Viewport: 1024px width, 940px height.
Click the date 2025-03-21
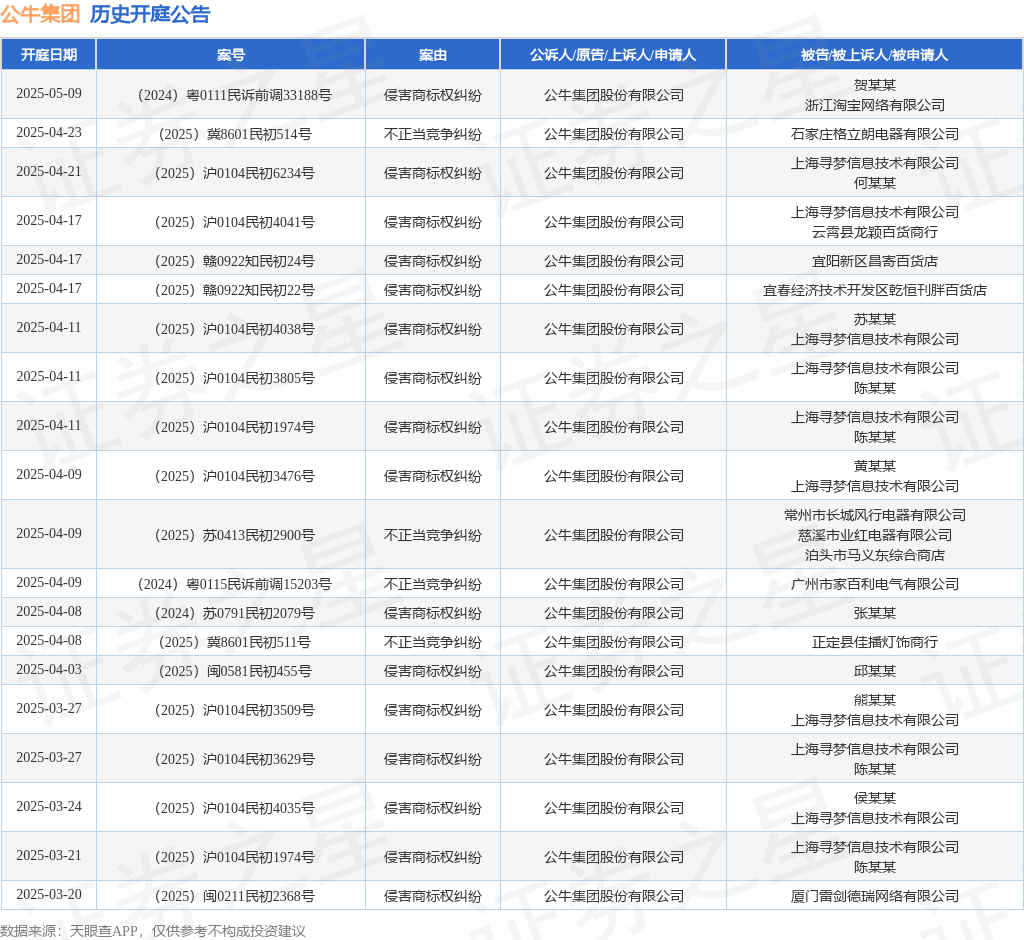pyautogui.click(x=49, y=855)
